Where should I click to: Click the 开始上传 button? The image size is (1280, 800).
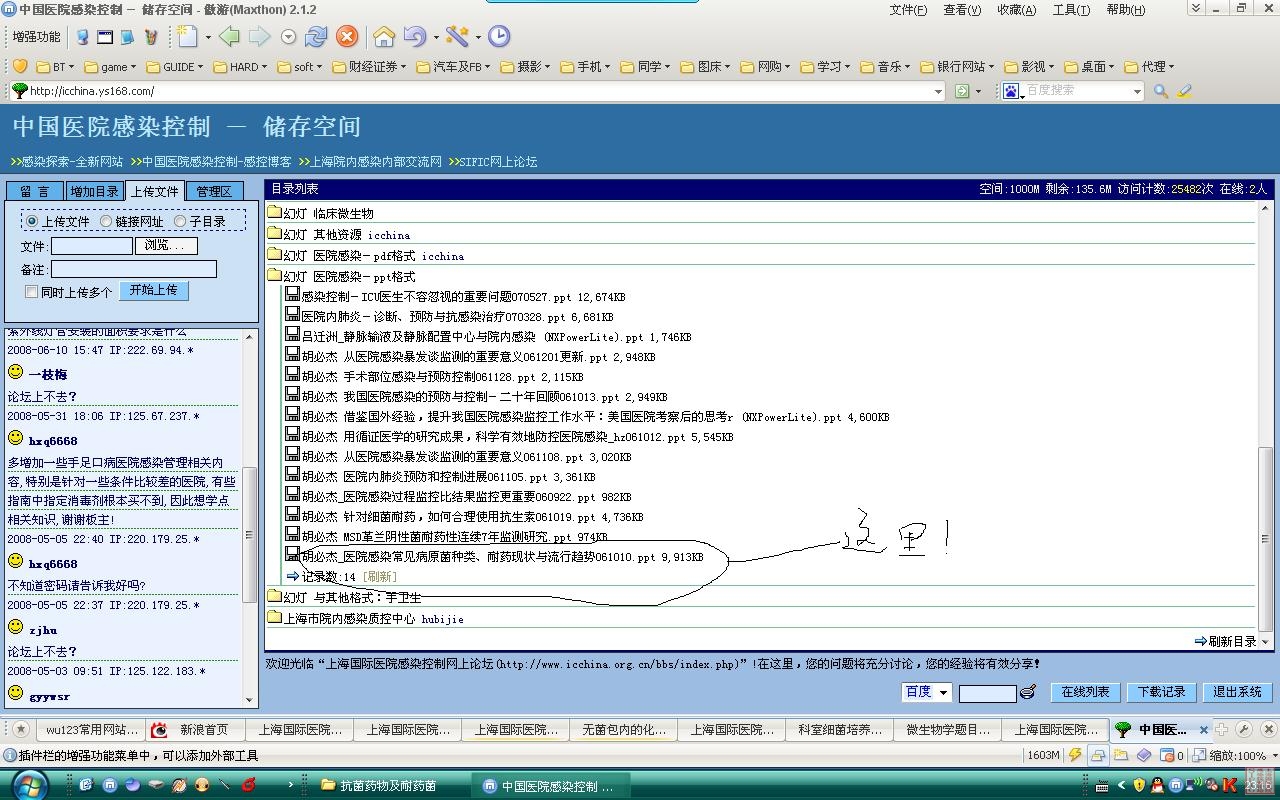point(153,290)
